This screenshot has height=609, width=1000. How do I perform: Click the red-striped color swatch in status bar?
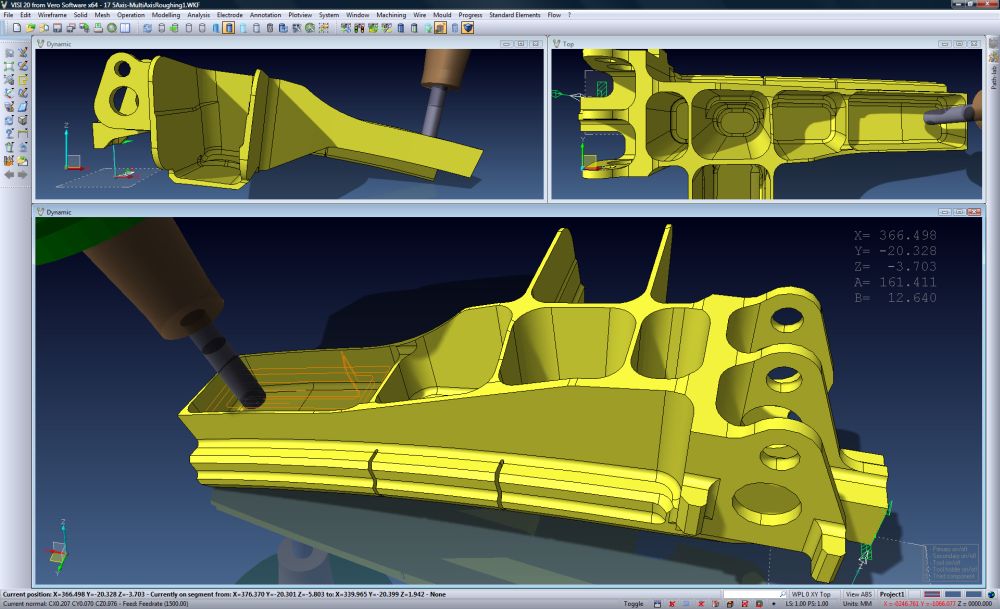(x=932, y=594)
